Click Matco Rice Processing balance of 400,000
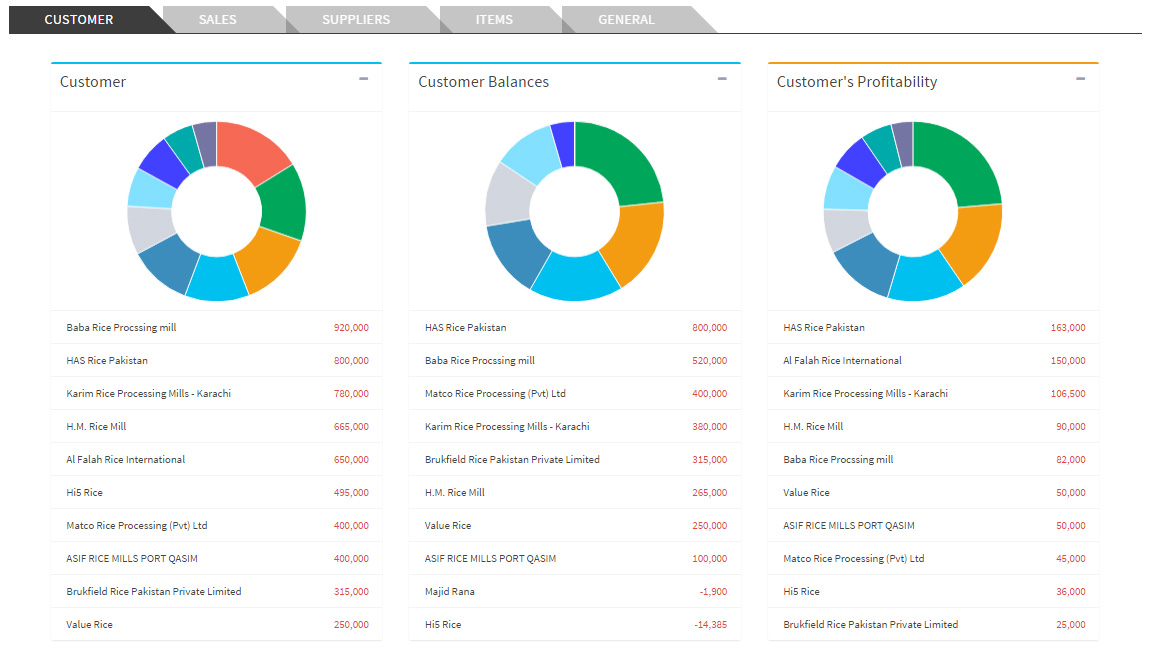Viewport: 1150px width, 669px height. 575,393
